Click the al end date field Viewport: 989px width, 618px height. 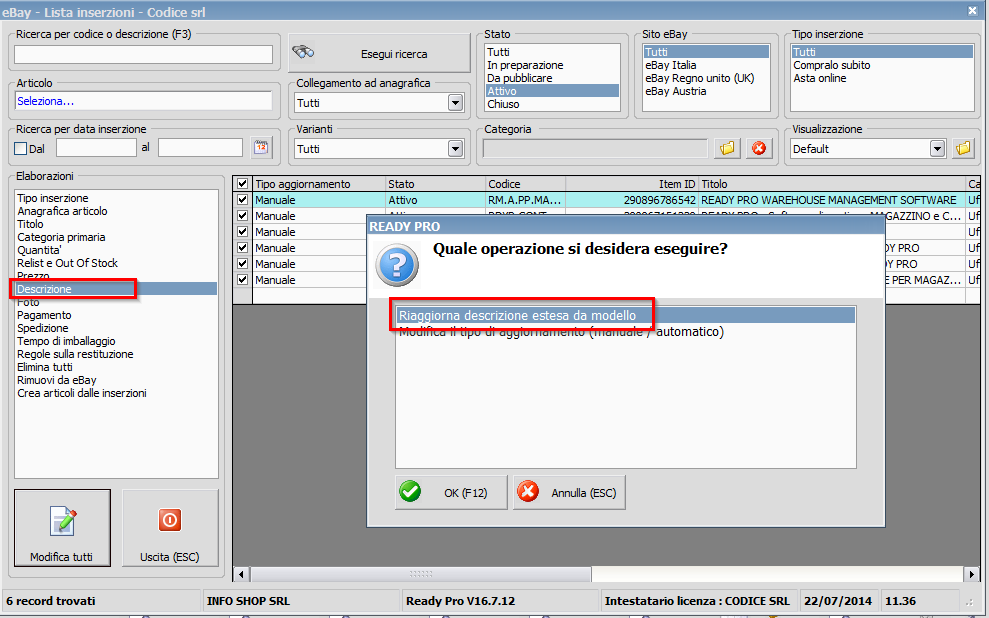[200, 148]
